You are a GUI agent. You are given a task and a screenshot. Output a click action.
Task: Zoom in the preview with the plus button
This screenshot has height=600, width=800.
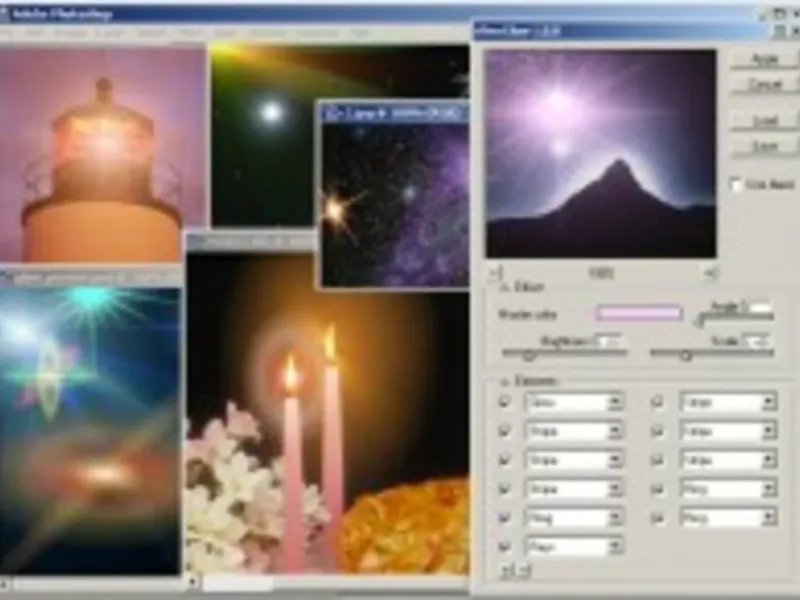pos(711,274)
